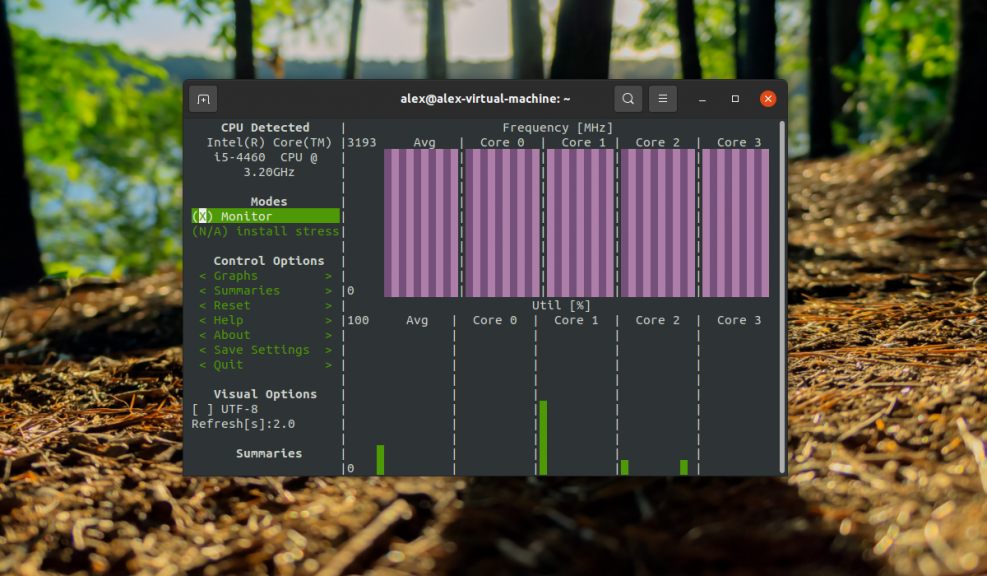The height and width of the screenshot is (576, 987).
Task: Close the terminal with the red button
Action: click(768, 99)
